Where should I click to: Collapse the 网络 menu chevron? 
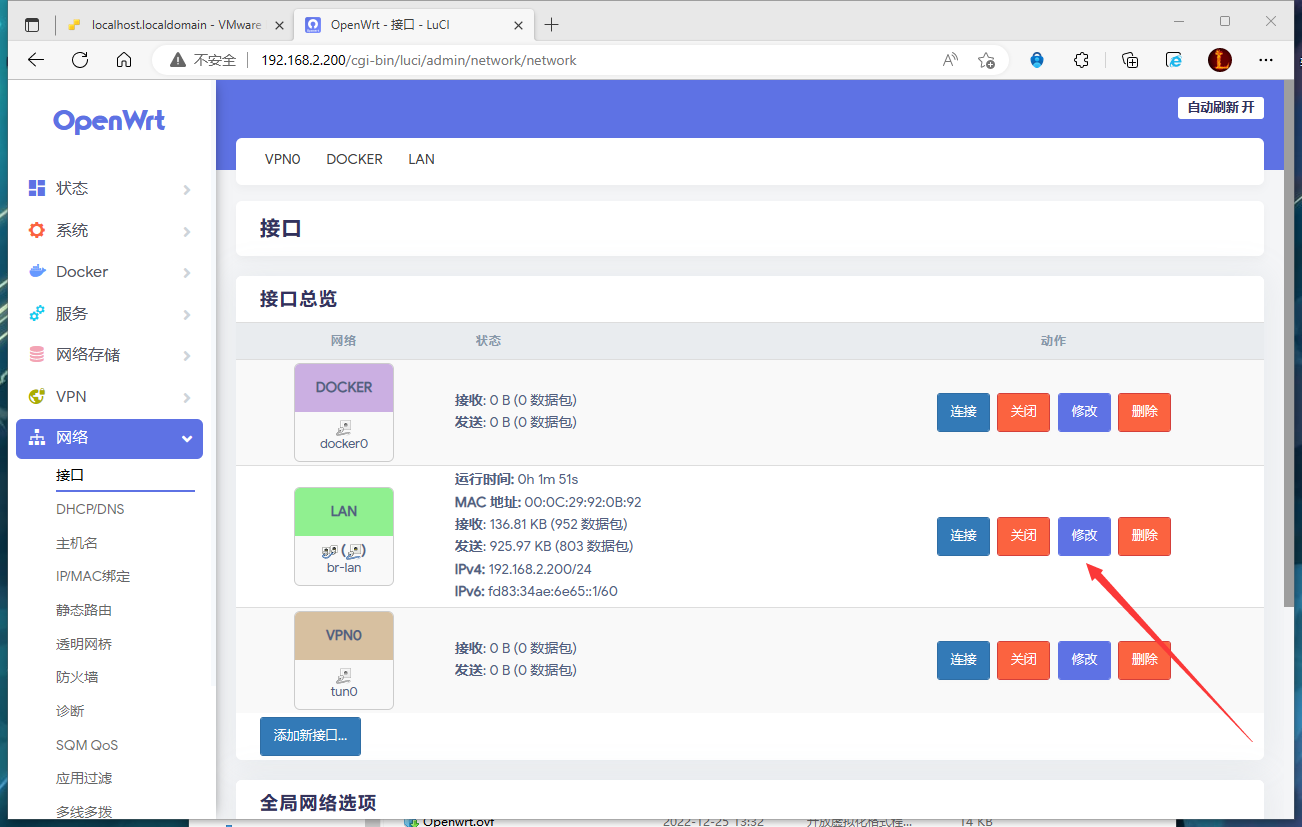pyautogui.click(x=187, y=439)
